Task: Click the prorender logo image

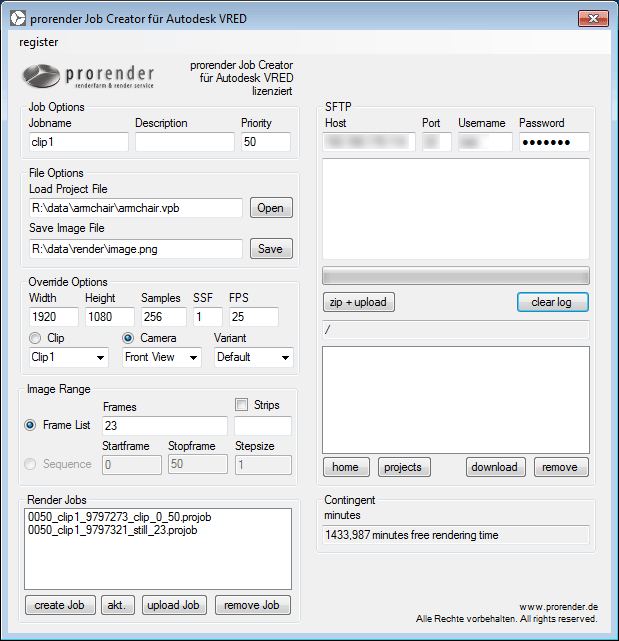Action: 88,76
